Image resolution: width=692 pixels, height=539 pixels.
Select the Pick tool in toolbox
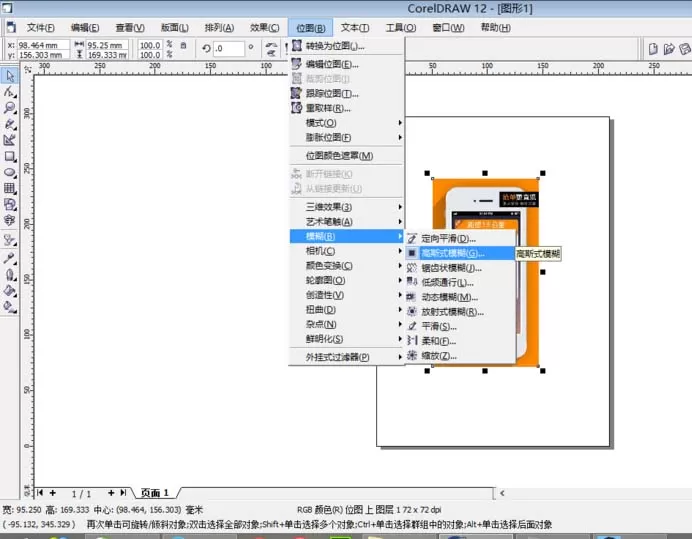click(x=10, y=76)
